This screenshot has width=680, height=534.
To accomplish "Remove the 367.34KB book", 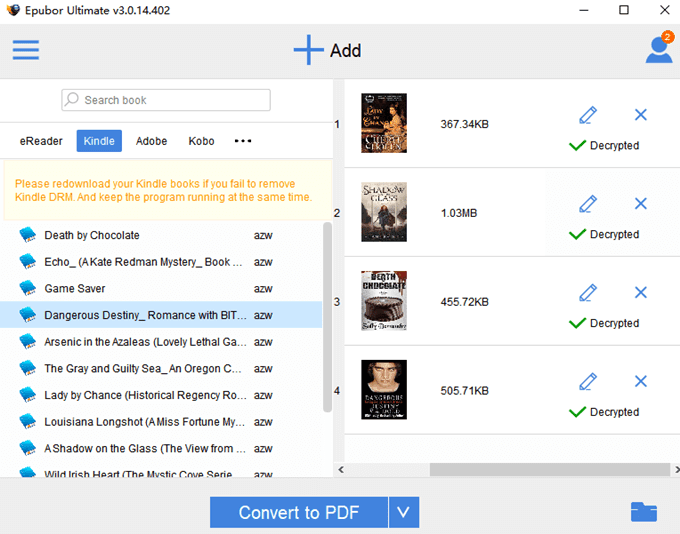I will tap(641, 115).
